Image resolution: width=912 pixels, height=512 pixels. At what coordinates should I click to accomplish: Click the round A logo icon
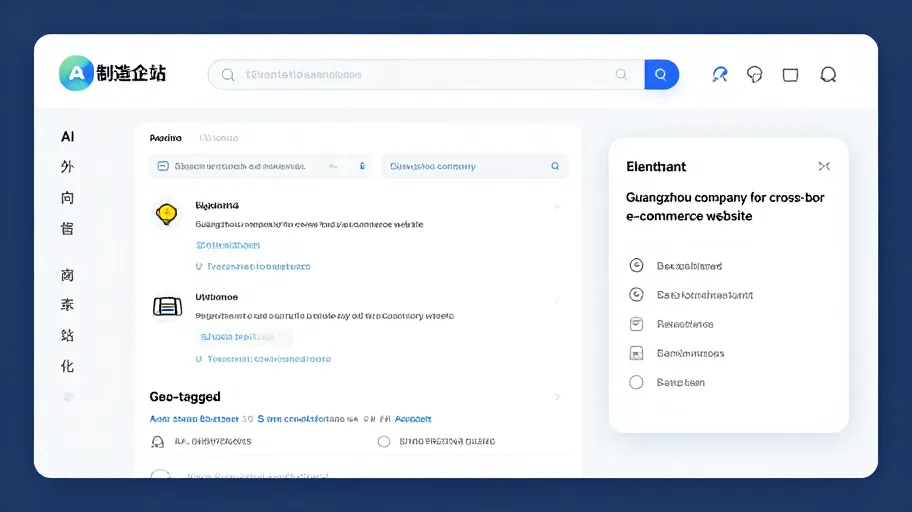pyautogui.click(x=76, y=73)
